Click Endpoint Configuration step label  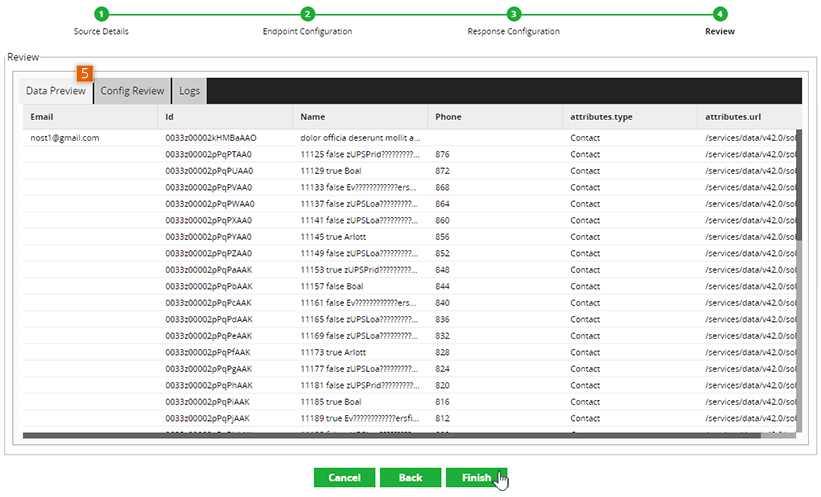point(307,31)
